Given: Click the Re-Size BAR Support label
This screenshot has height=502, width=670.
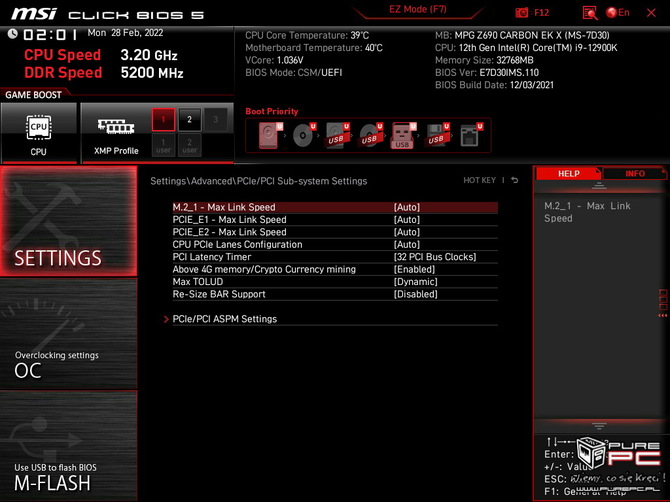Looking at the screenshot, I should click(x=219, y=294).
